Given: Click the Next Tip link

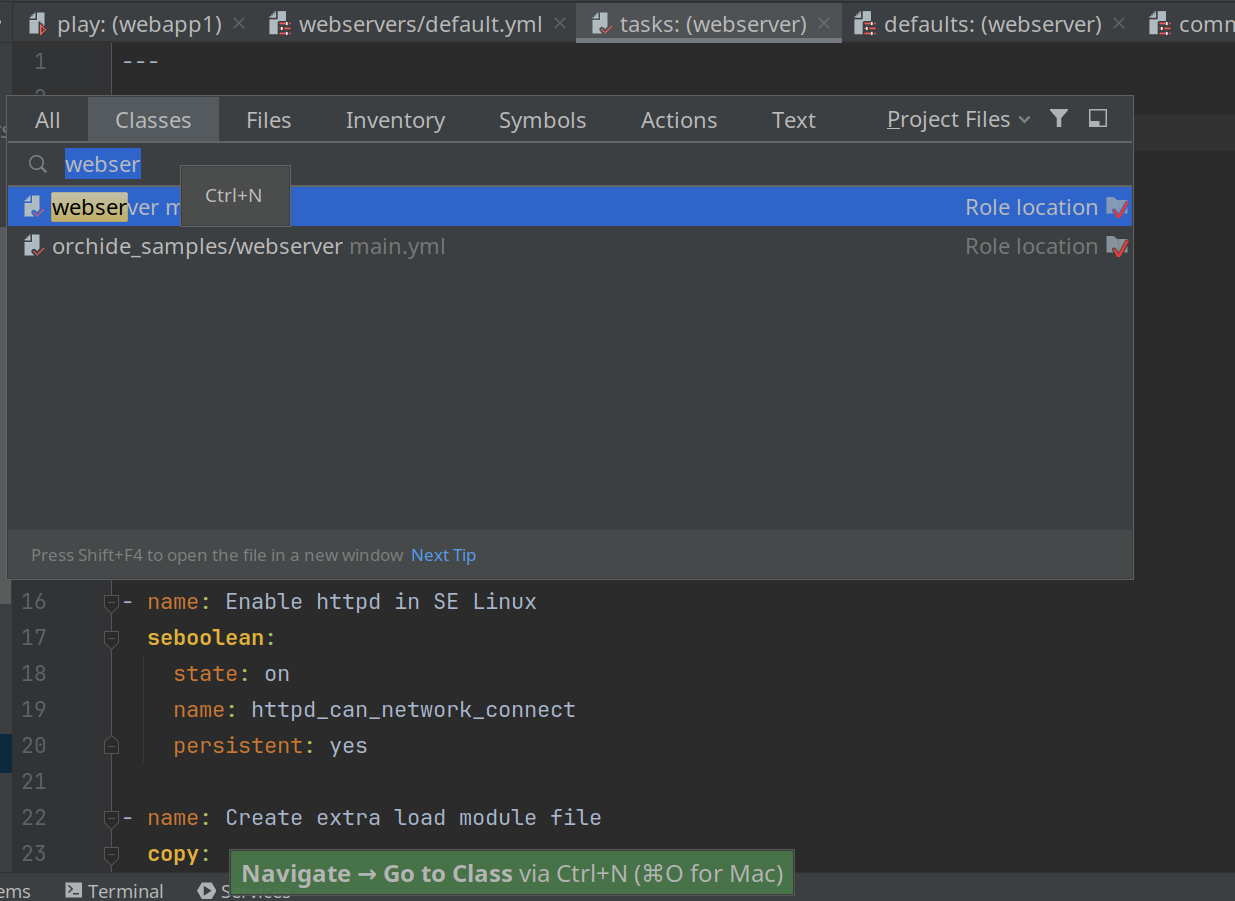Looking at the screenshot, I should click(443, 555).
